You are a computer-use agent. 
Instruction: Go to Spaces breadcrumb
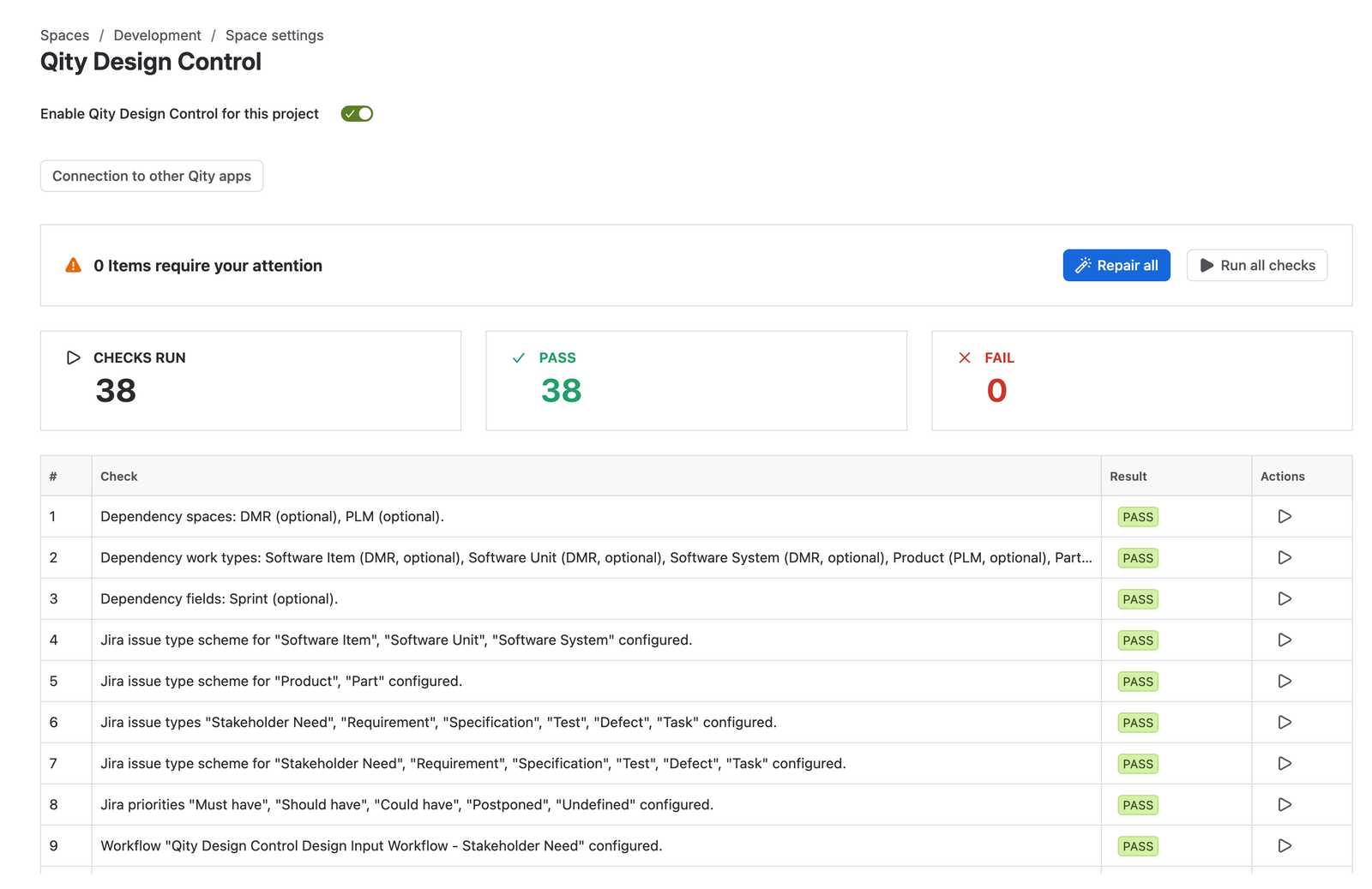click(64, 35)
